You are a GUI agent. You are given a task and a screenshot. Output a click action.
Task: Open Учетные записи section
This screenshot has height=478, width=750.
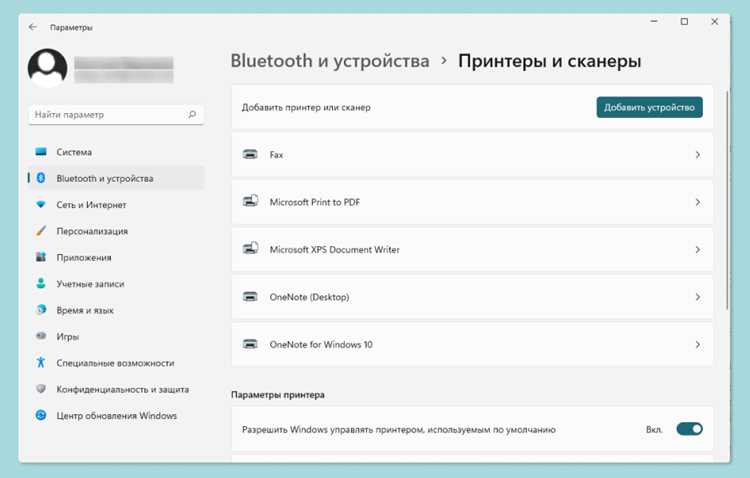click(x=116, y=284)
